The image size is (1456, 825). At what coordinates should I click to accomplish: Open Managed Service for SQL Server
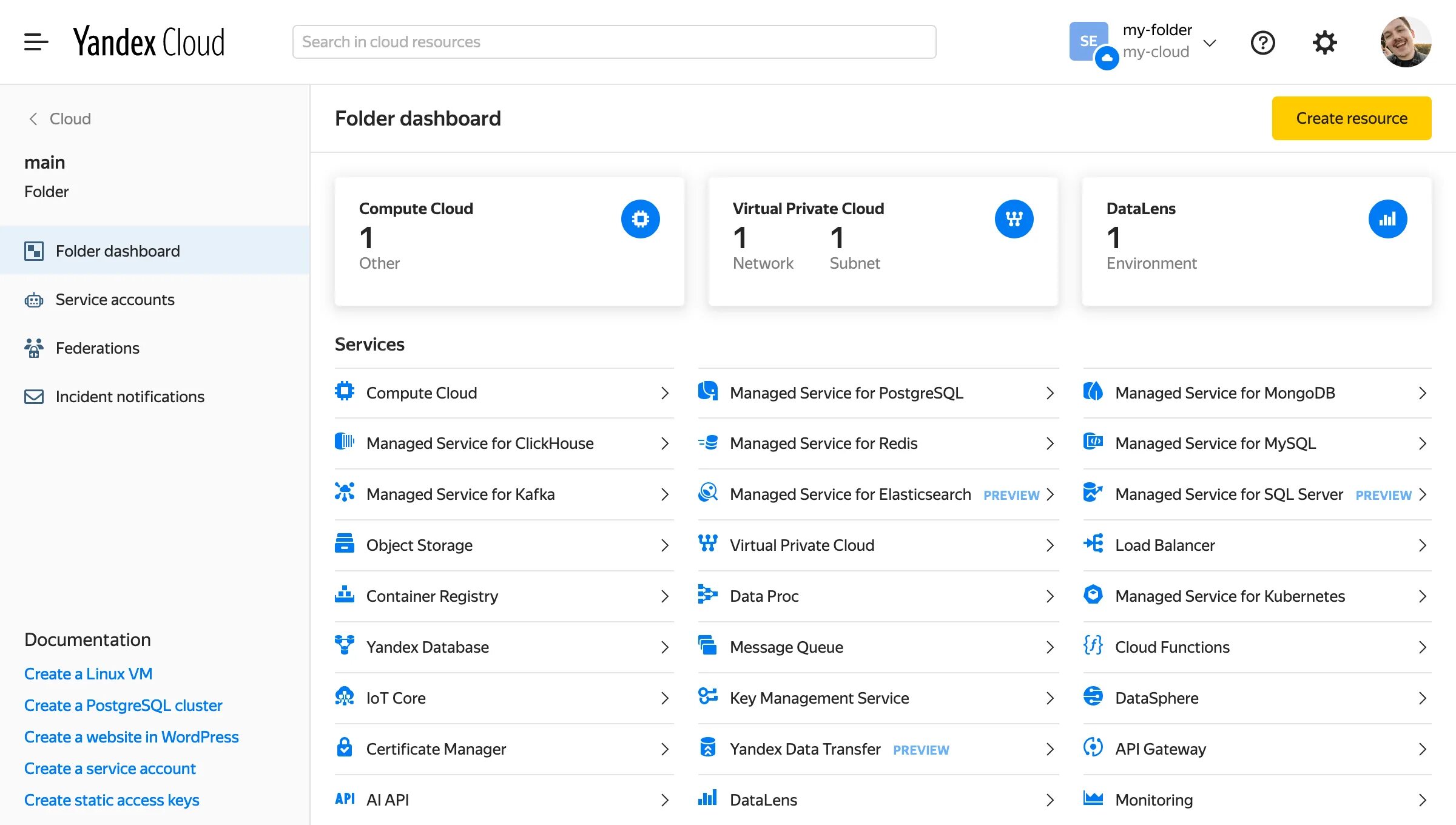click(1257, 494)
